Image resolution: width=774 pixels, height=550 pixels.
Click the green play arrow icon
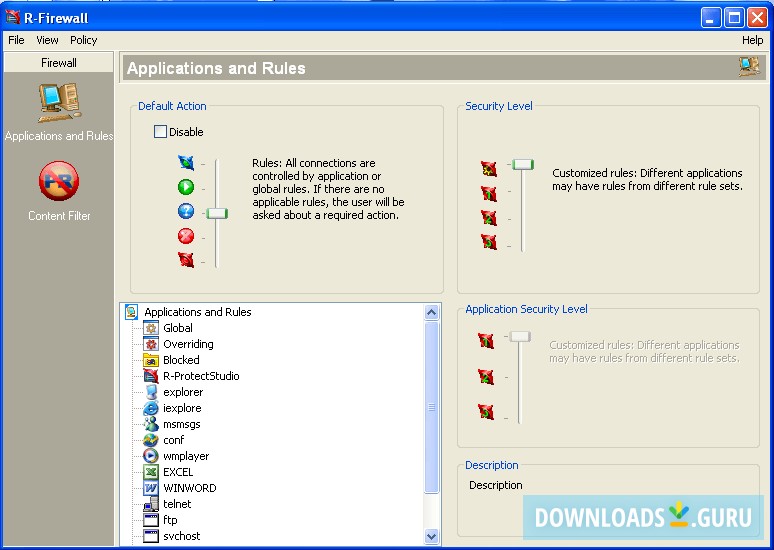click(x=186, y=187)
